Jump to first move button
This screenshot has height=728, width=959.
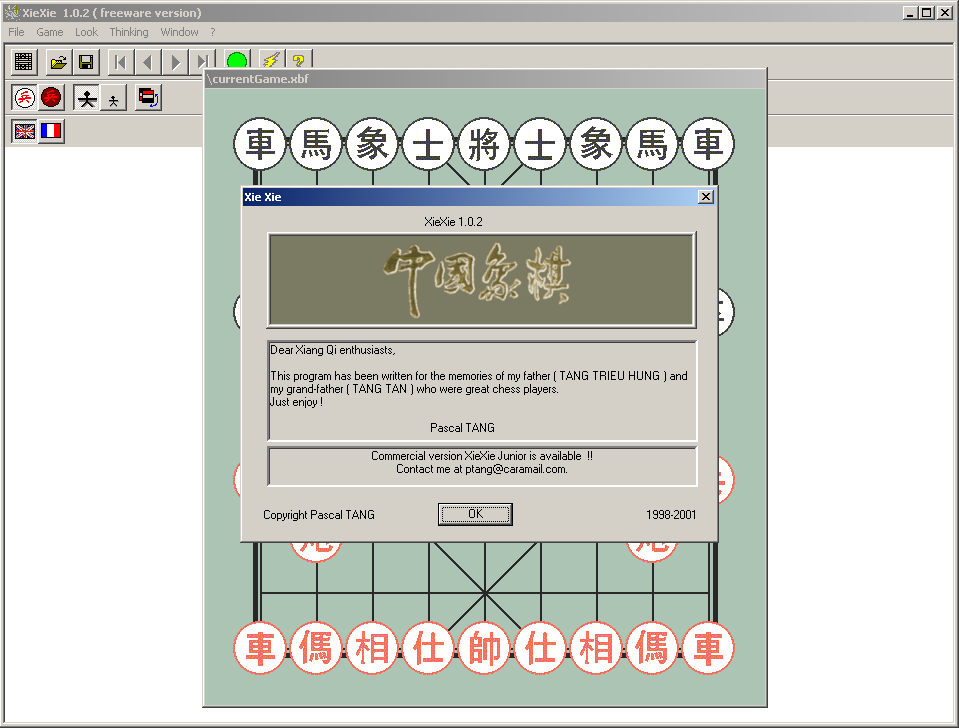120,62
